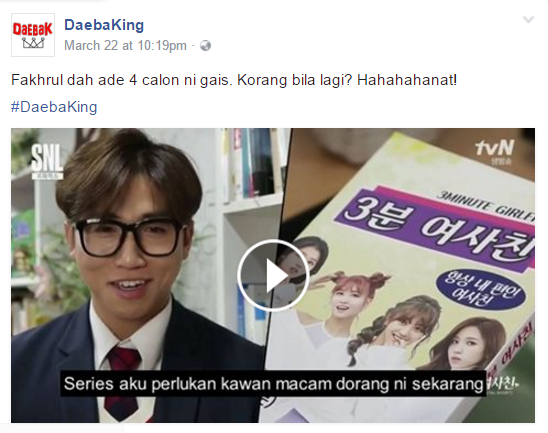This screenshot has height=433, width=548.
Task: Play the video with the center play button
Action: (x=273, y=276)
